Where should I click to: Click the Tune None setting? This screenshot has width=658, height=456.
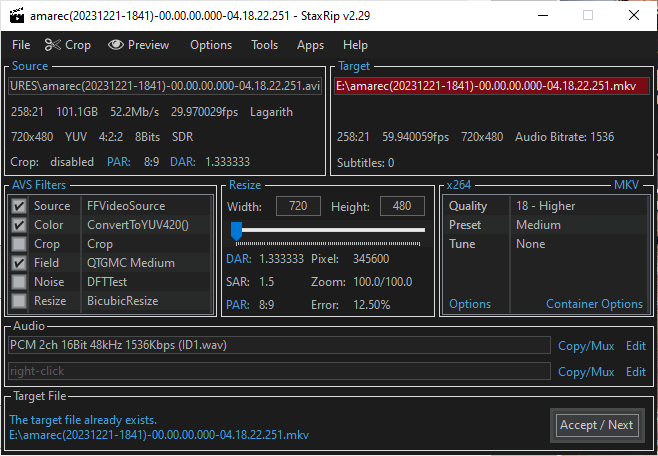546,244
